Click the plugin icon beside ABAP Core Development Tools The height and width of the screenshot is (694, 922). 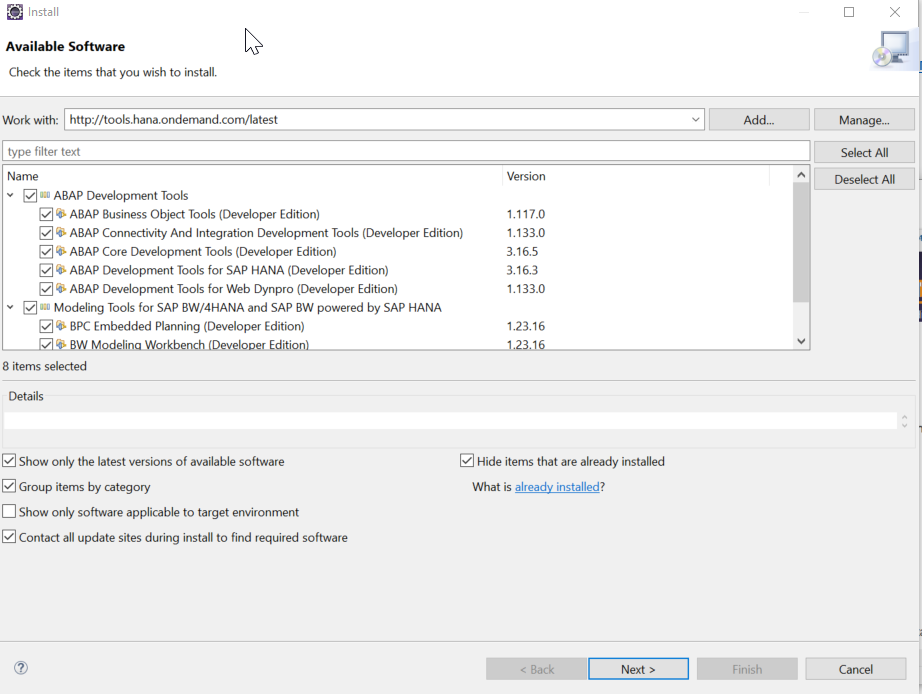click(62, 251)
